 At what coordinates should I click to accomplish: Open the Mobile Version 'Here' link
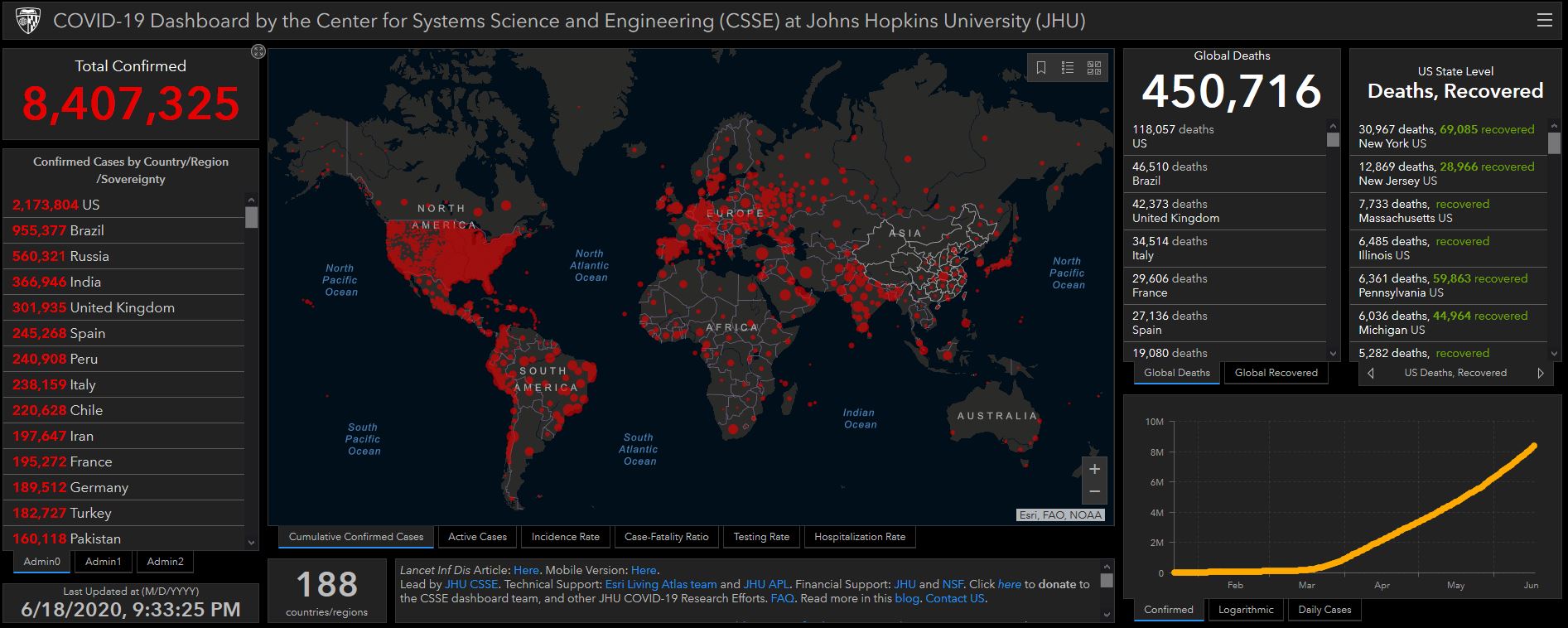(644, 570)
